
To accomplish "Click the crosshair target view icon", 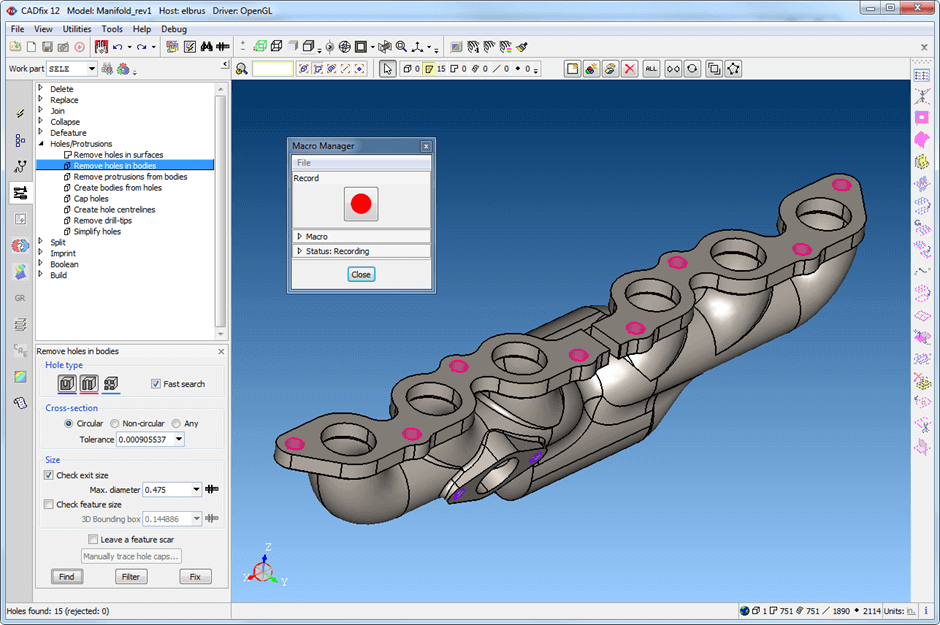I will click(345, 47).
